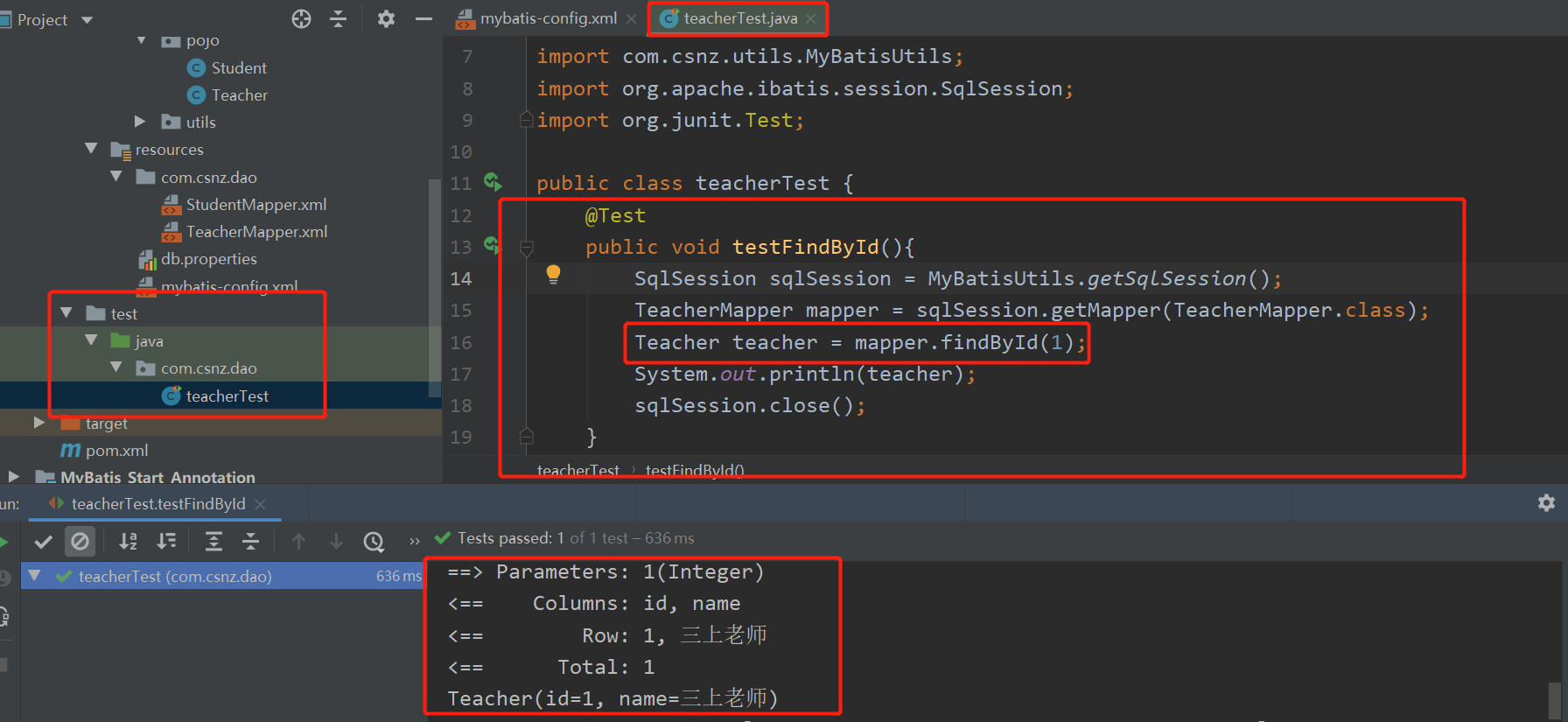Toggle Show Ignored tests filter
Image resolution: width=1568 pixels, height=722 pixels.
[80, 542]
